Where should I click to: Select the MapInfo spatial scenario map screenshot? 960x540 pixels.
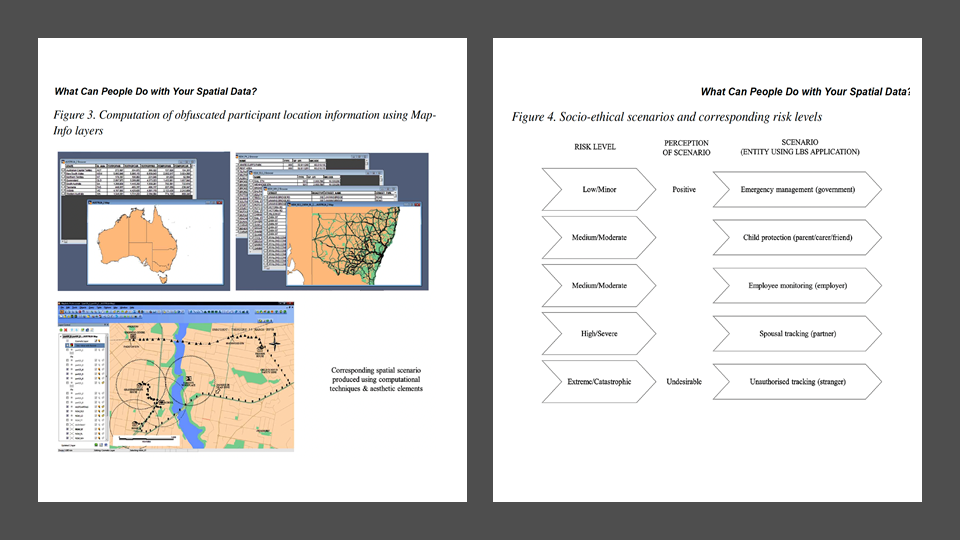pos(176,377)
